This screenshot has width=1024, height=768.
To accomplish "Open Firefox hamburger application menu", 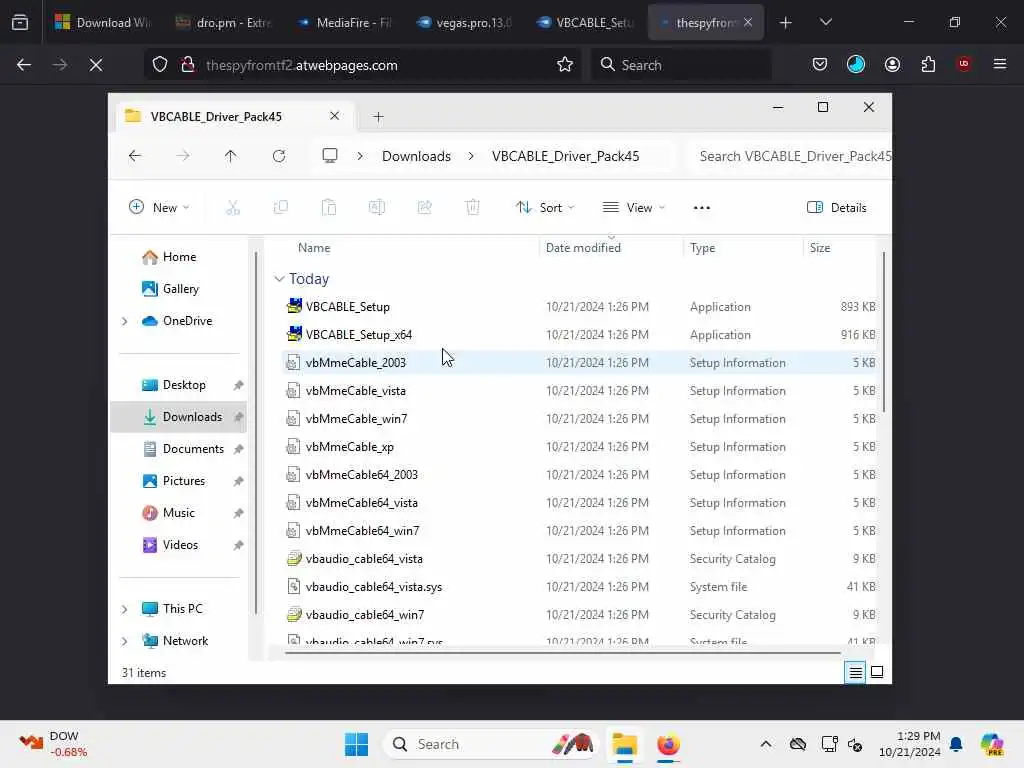I will pyautogui.click(x=1000, y=64).
